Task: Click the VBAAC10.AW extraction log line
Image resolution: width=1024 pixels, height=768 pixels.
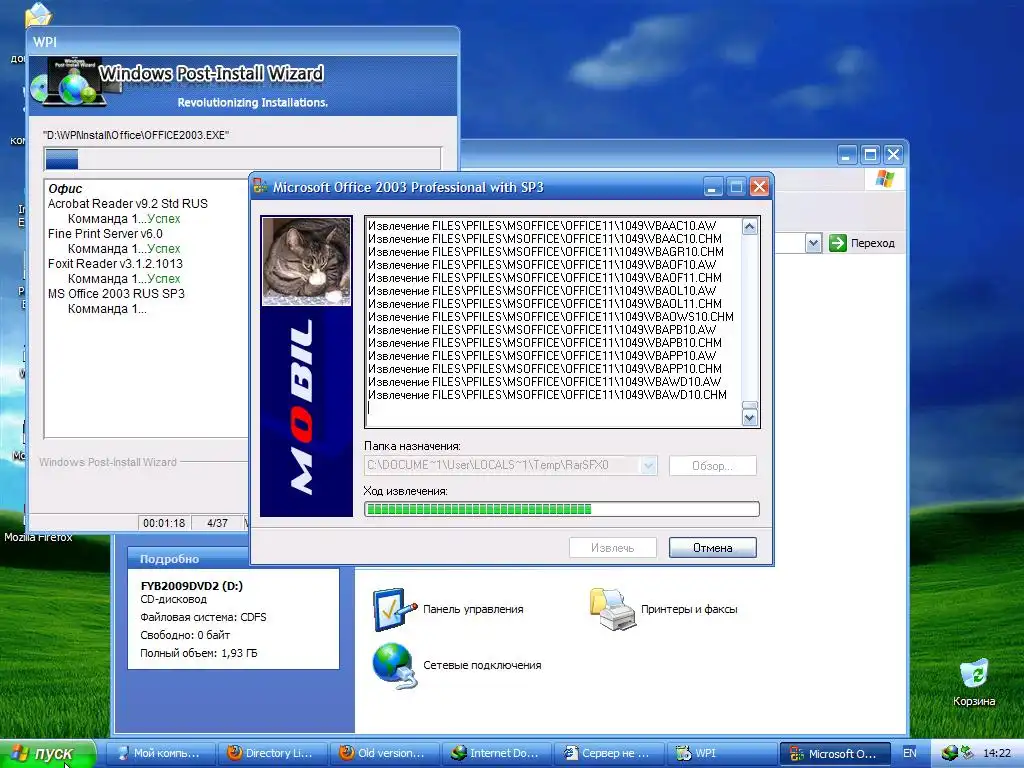Action: pyautogui.click(x=542, y=226)
